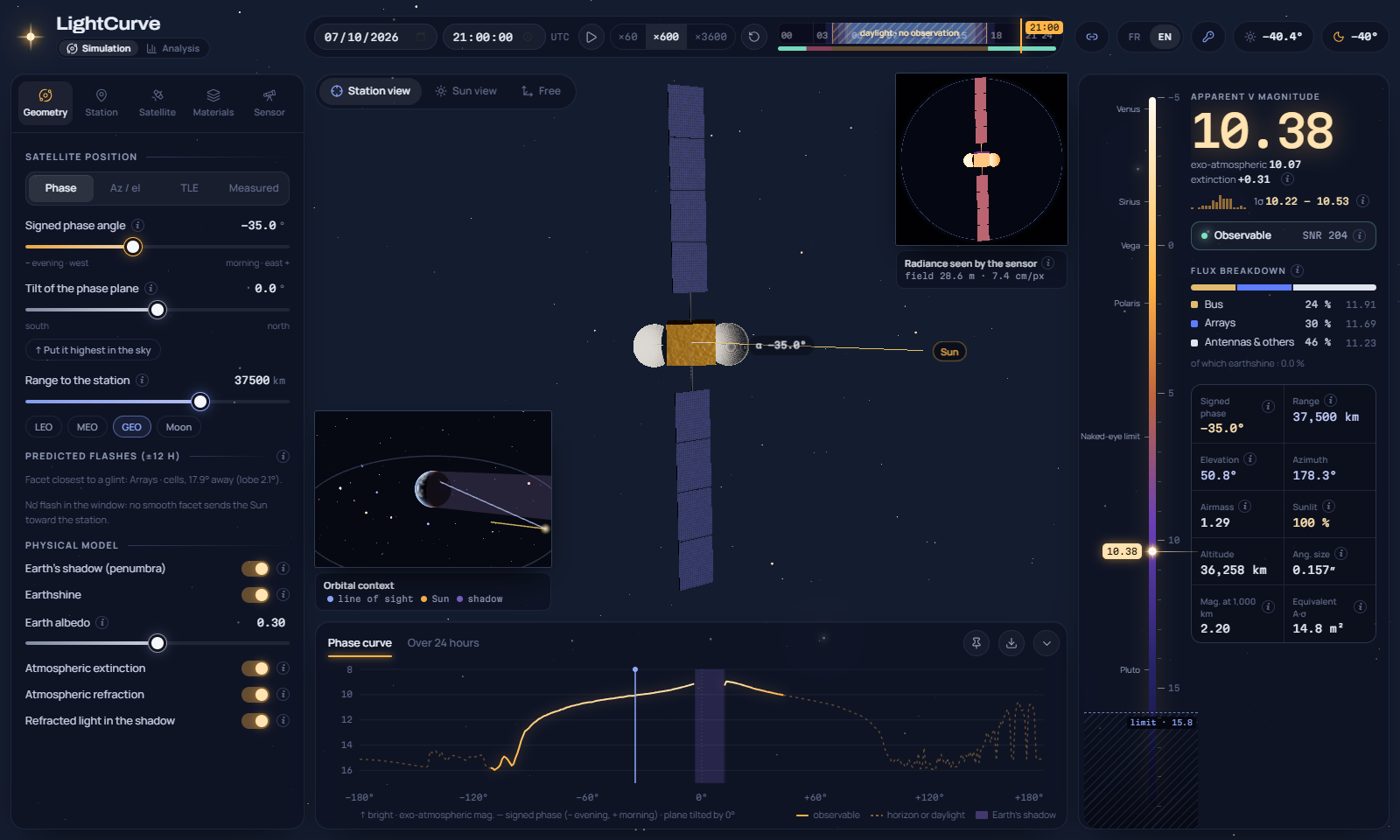
Task: Switch to Sun view
Action: pyautogui.click(x=466, y=91)
